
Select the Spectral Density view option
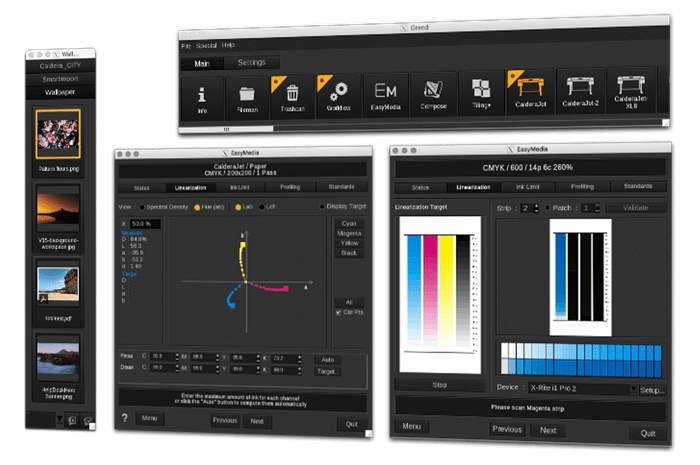(x=142, y=206)
